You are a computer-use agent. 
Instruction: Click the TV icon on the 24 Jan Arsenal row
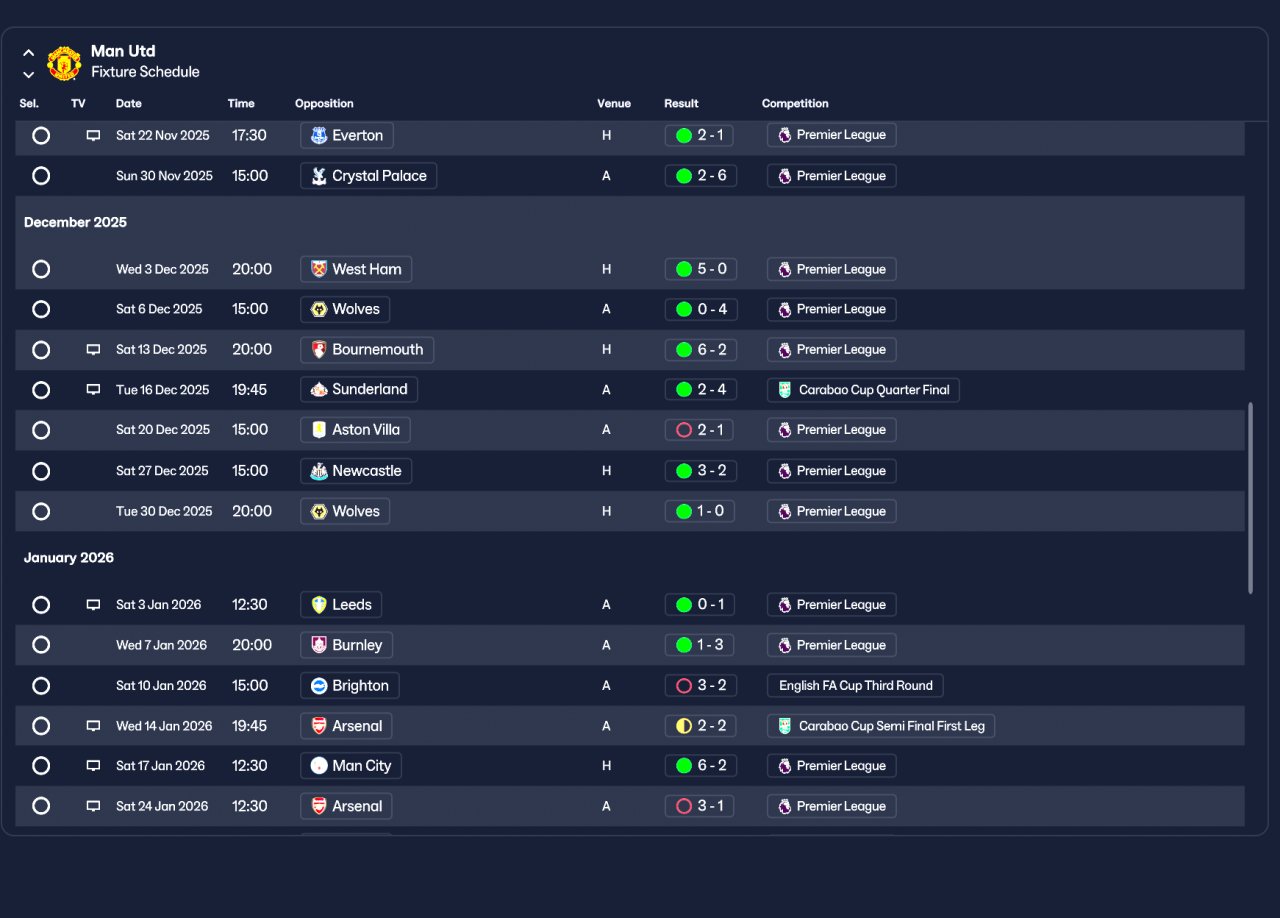pos(93,806)
